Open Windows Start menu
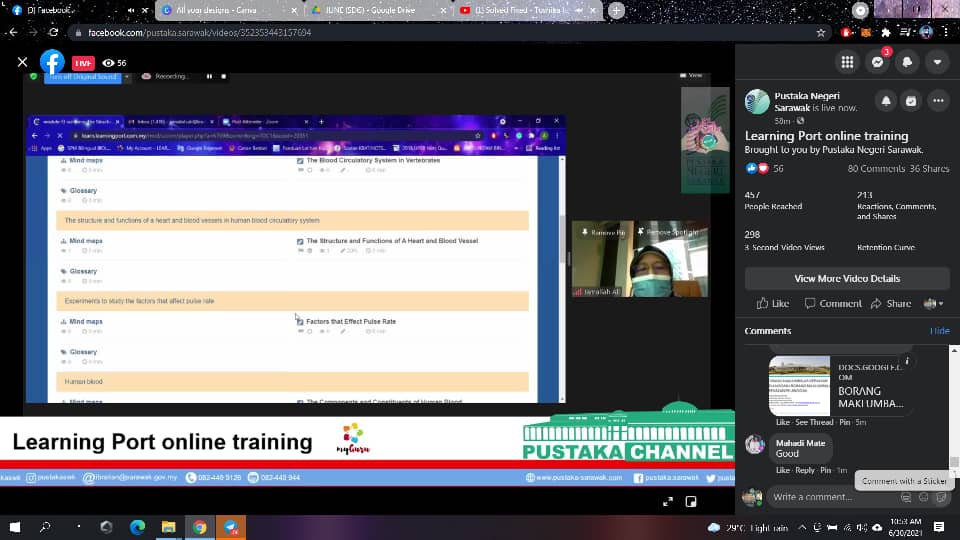 click(x=15, y=527)
